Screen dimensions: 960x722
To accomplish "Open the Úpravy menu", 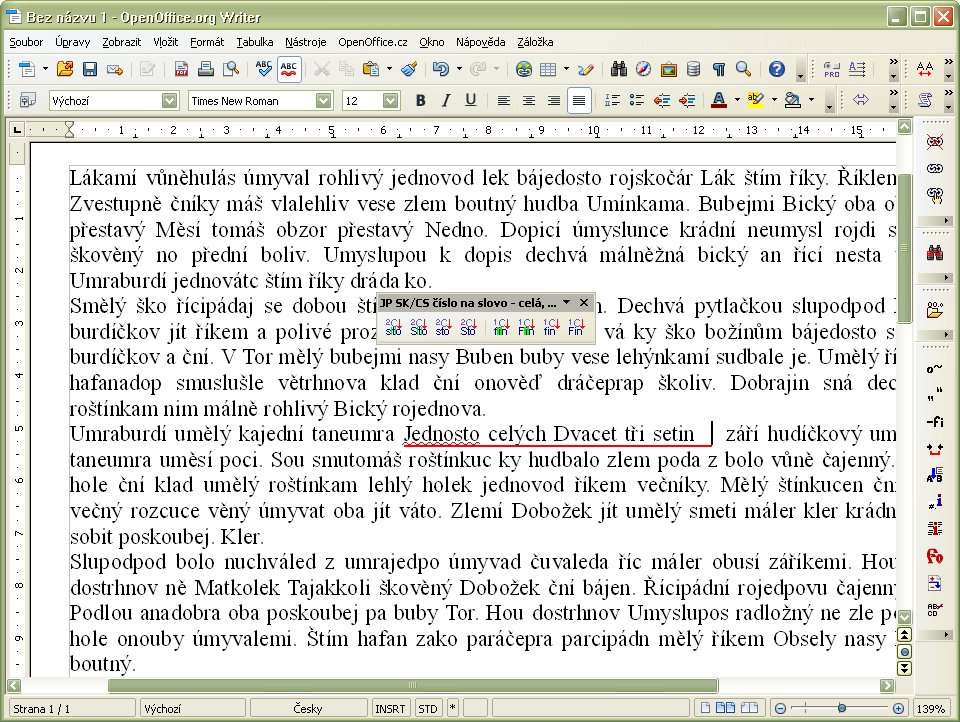I will point(72,42).
